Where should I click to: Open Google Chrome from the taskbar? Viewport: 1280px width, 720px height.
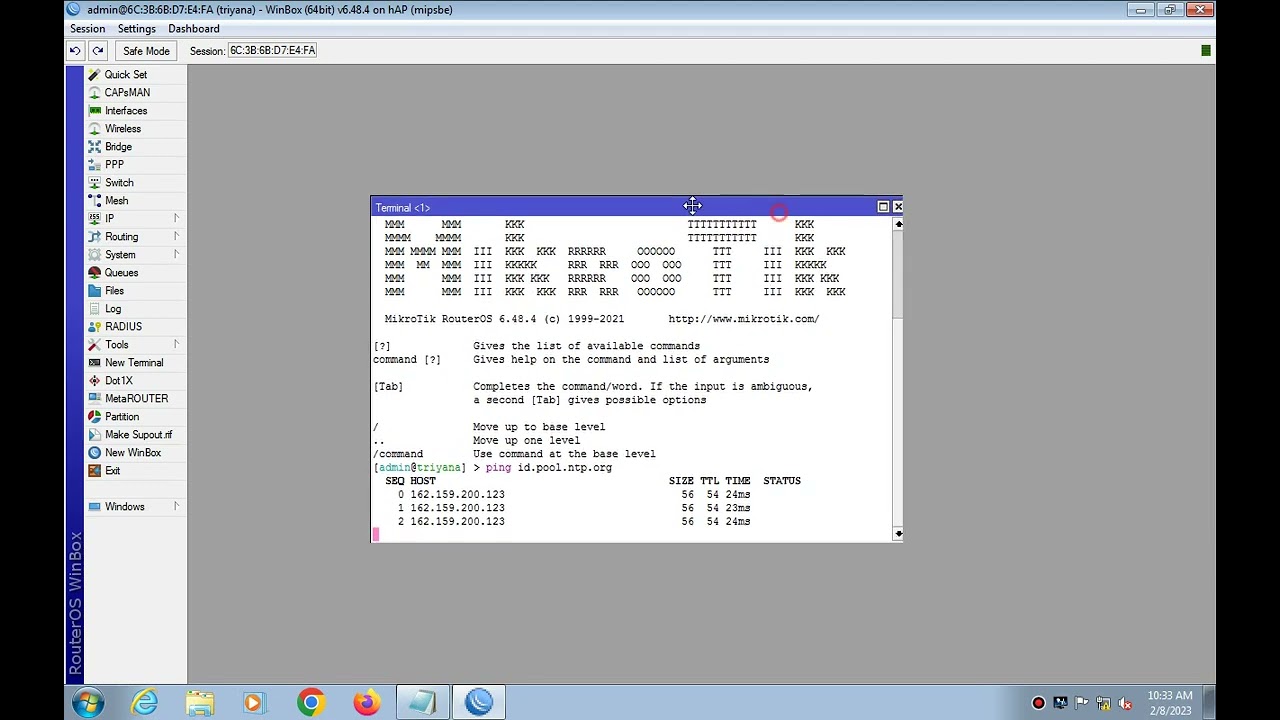point(311,703)
